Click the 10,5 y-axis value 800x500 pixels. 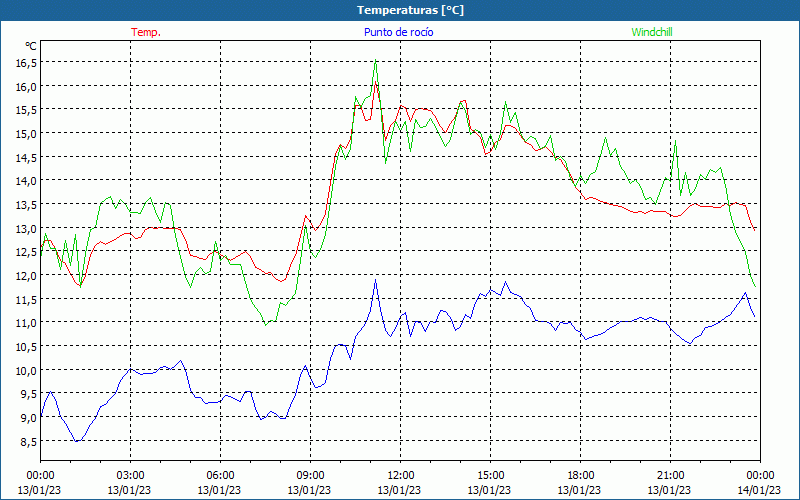[27, 347]
